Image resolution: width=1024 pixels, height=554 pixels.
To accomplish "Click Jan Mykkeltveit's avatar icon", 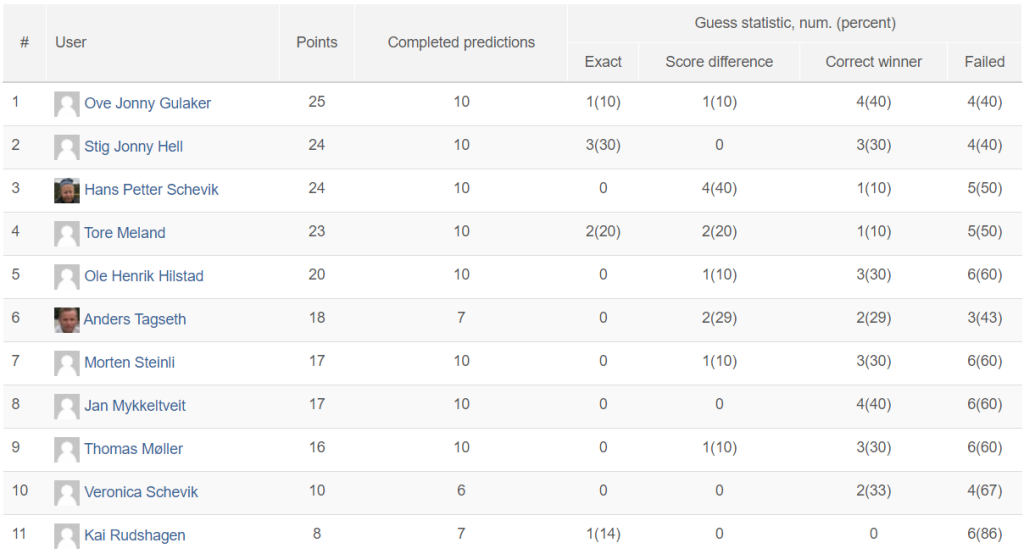I will click(67, 406).
